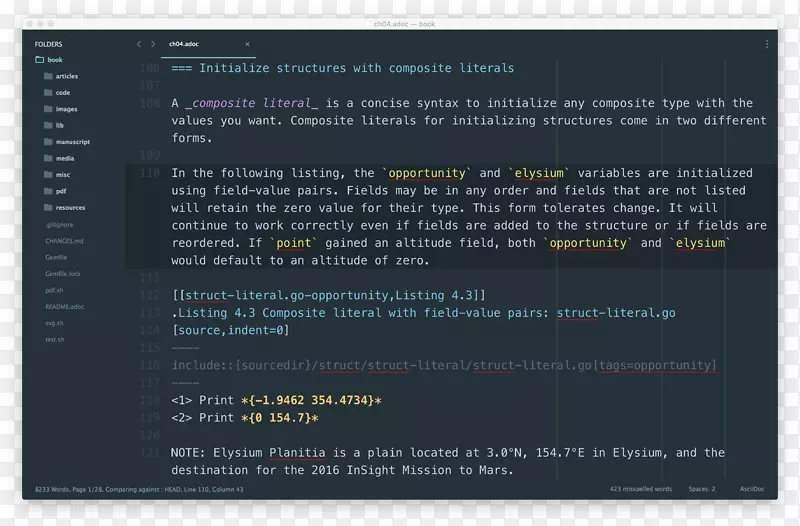Go forward with the right arrow

153,44
